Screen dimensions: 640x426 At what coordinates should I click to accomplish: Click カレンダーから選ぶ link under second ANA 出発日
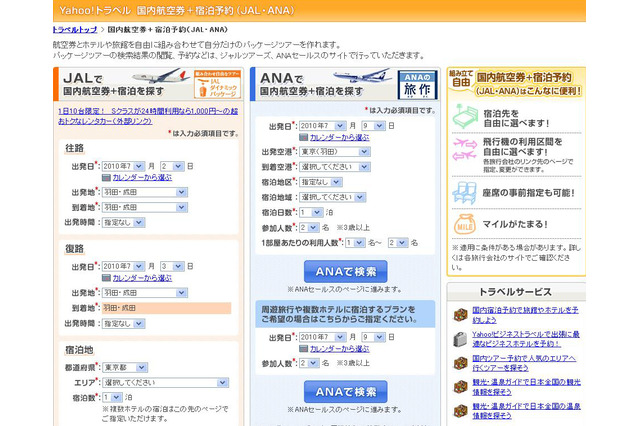339,349
